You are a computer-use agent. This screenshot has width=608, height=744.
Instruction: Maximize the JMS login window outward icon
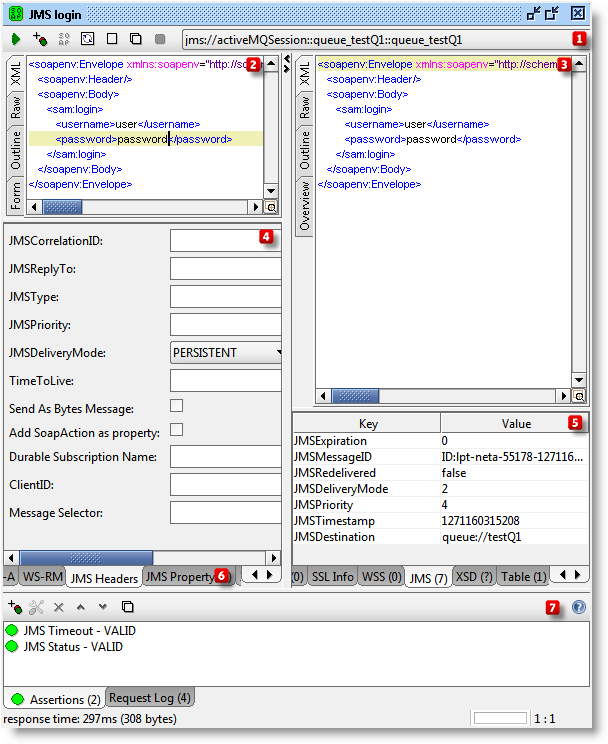(552, 13)
